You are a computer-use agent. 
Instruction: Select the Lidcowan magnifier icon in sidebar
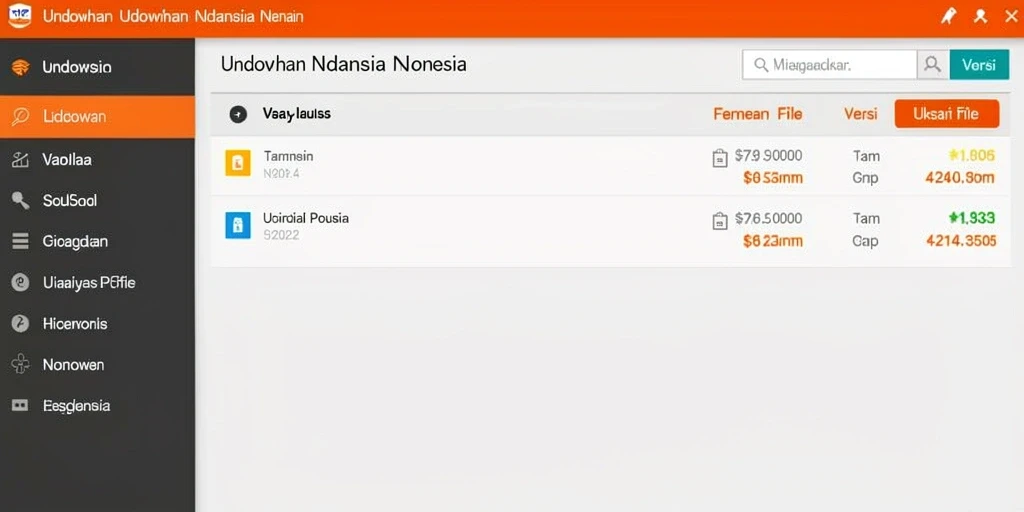point(20,117)
